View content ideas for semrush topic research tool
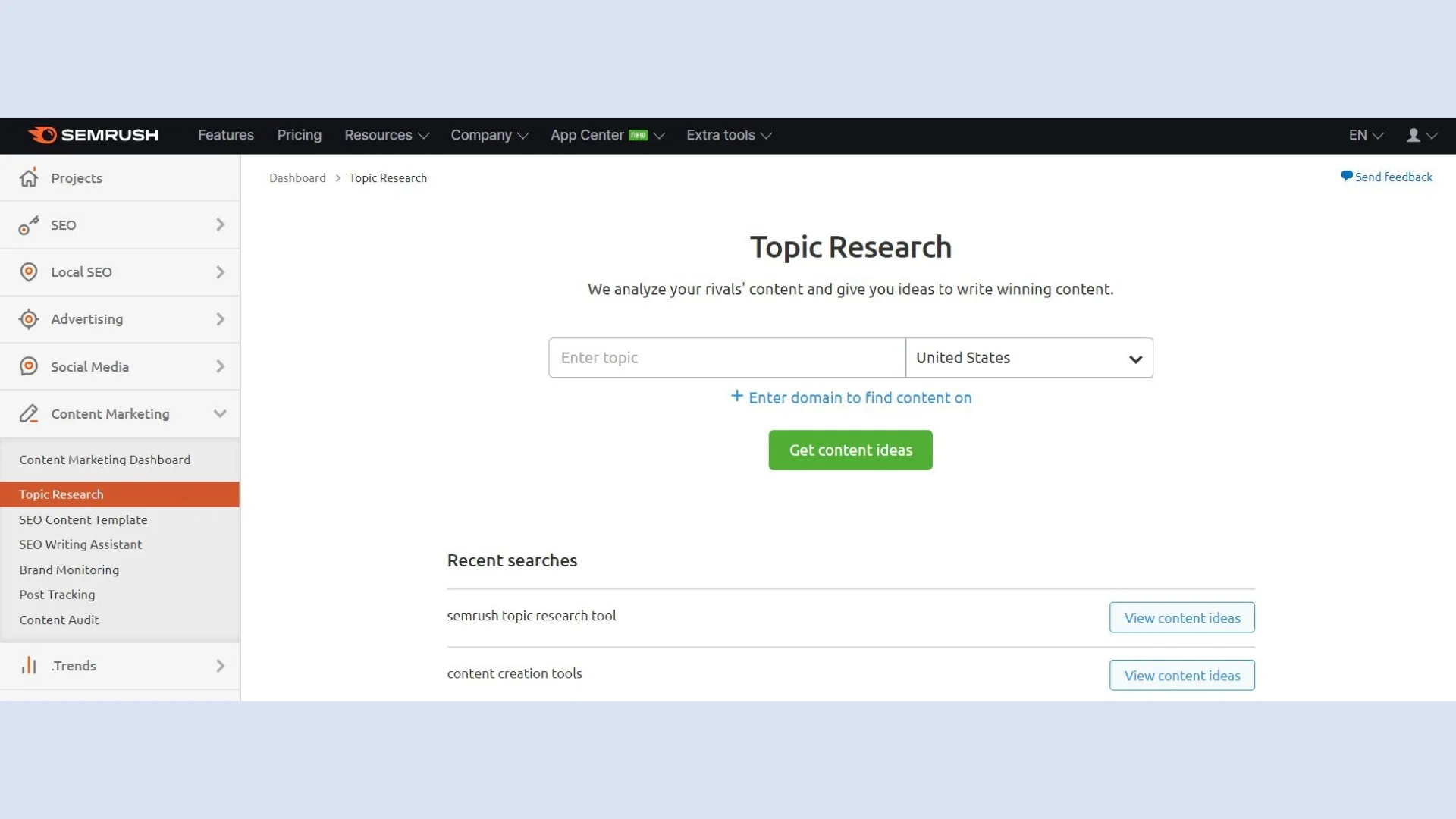 point(1181,617)
